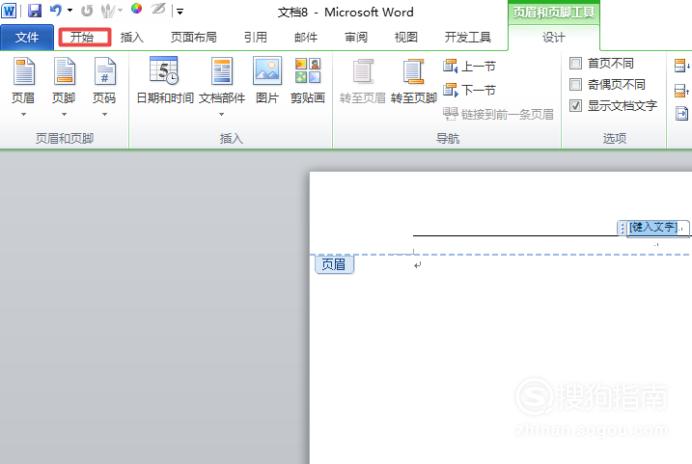The height and width of the screenshot is (464, 692).
Task: Click the Word application icon in title bar
Action: pyautogui.click(x=9, y=11)
